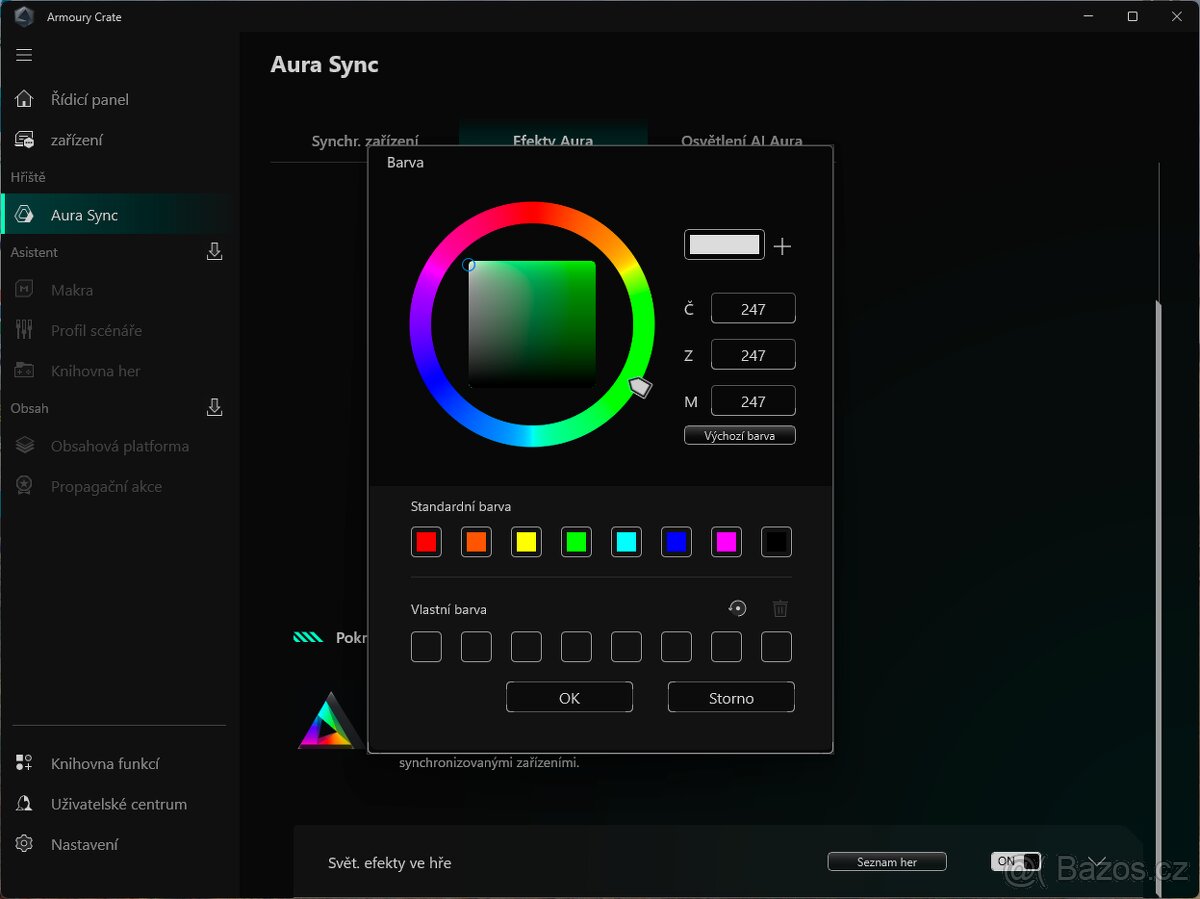
Task: Click the Č red value input field
Action: click(x=753, y=309)
